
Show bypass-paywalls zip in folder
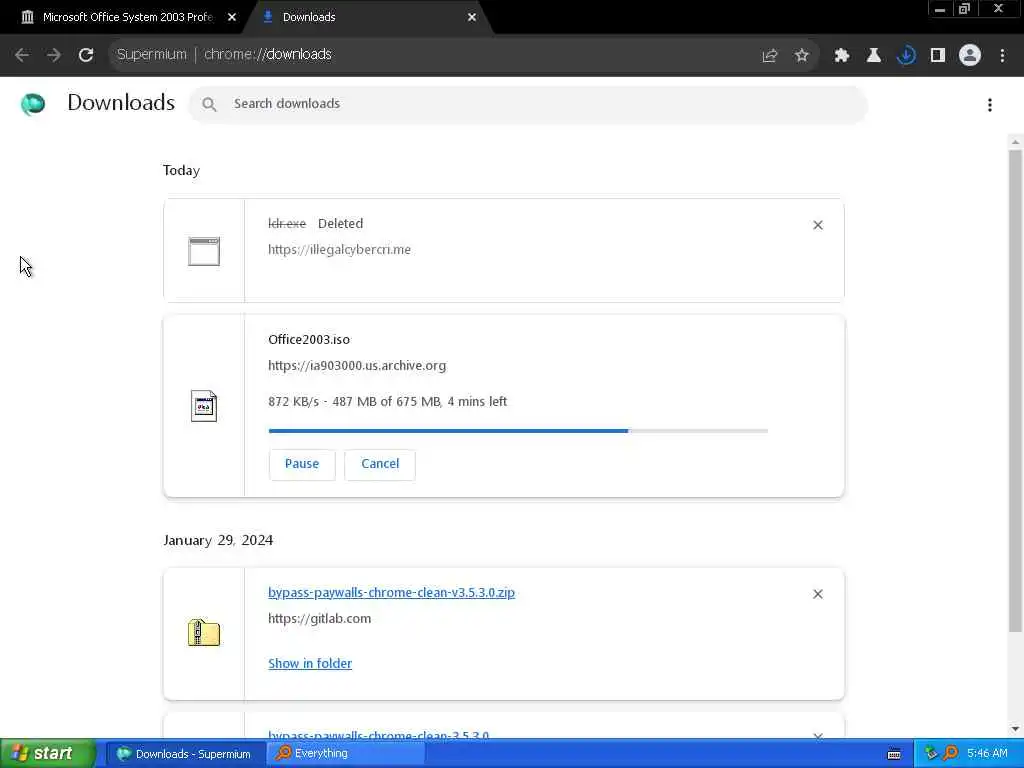tap(310, 664)
